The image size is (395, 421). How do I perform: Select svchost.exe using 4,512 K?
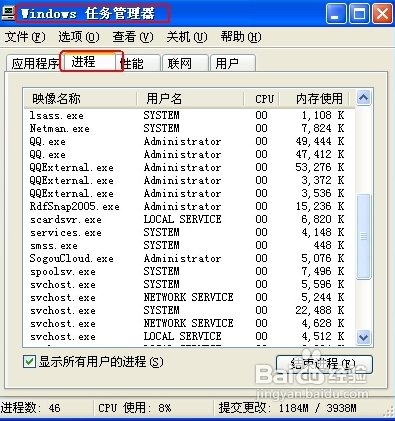point(189,336)
